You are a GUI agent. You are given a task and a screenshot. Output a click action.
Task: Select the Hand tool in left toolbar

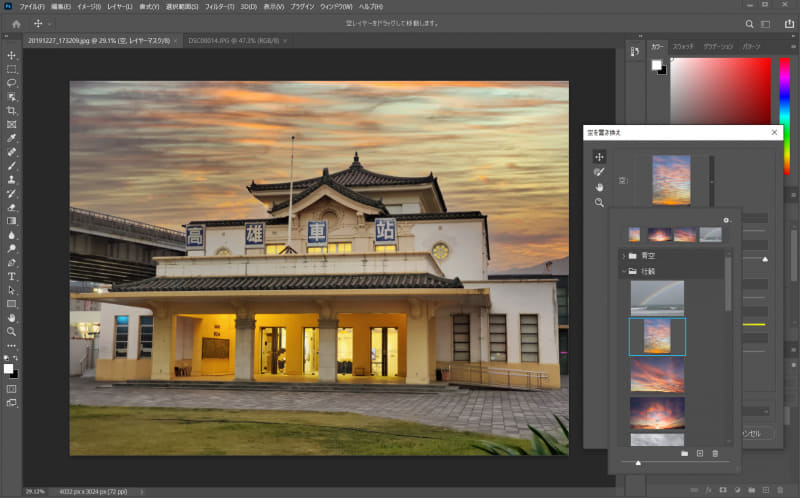pos(11,317)
